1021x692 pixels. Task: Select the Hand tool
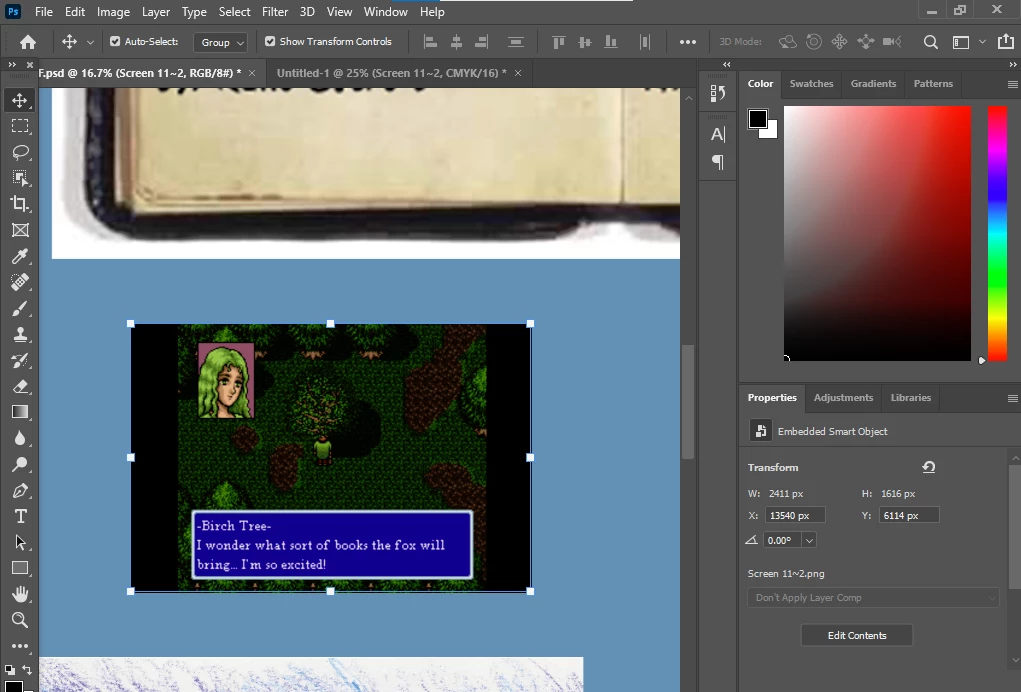click(20, 594)
